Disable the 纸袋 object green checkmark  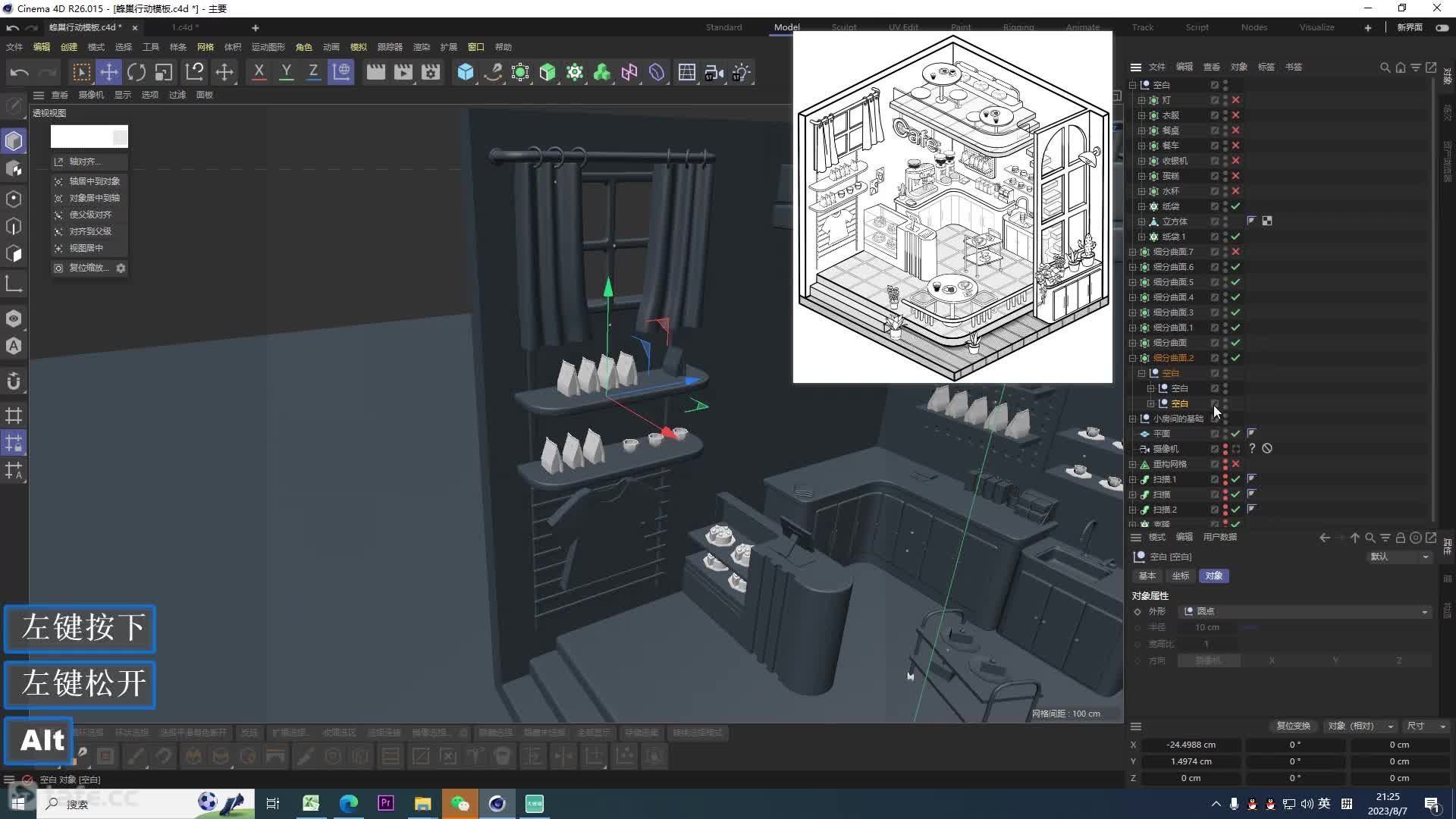(x=1236, y=206)
